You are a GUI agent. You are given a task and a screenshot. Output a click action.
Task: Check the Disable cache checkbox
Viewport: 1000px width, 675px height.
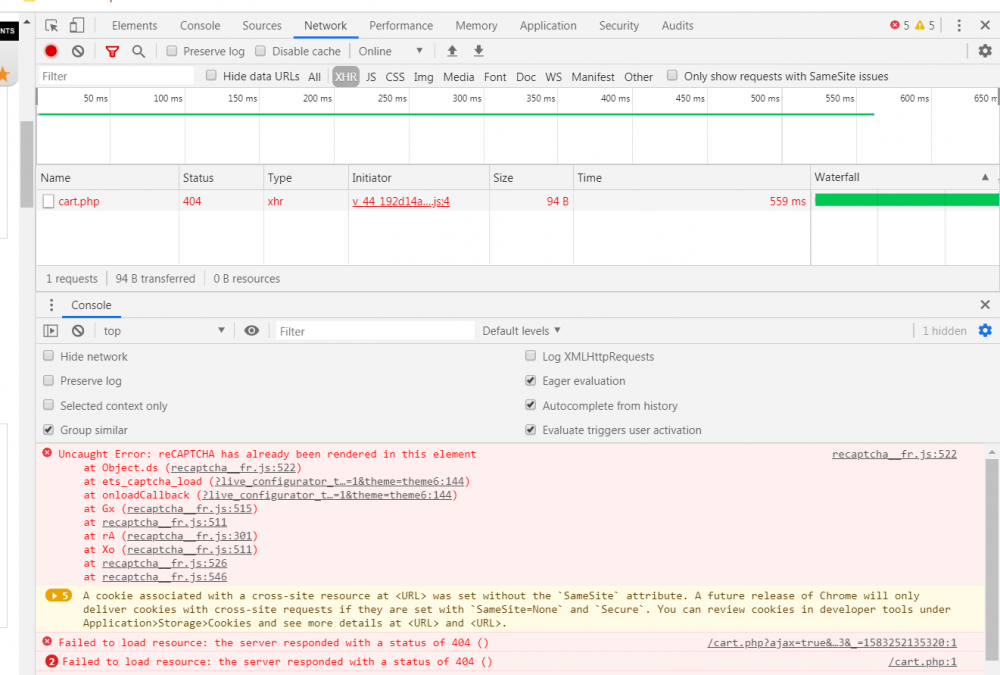261,51
